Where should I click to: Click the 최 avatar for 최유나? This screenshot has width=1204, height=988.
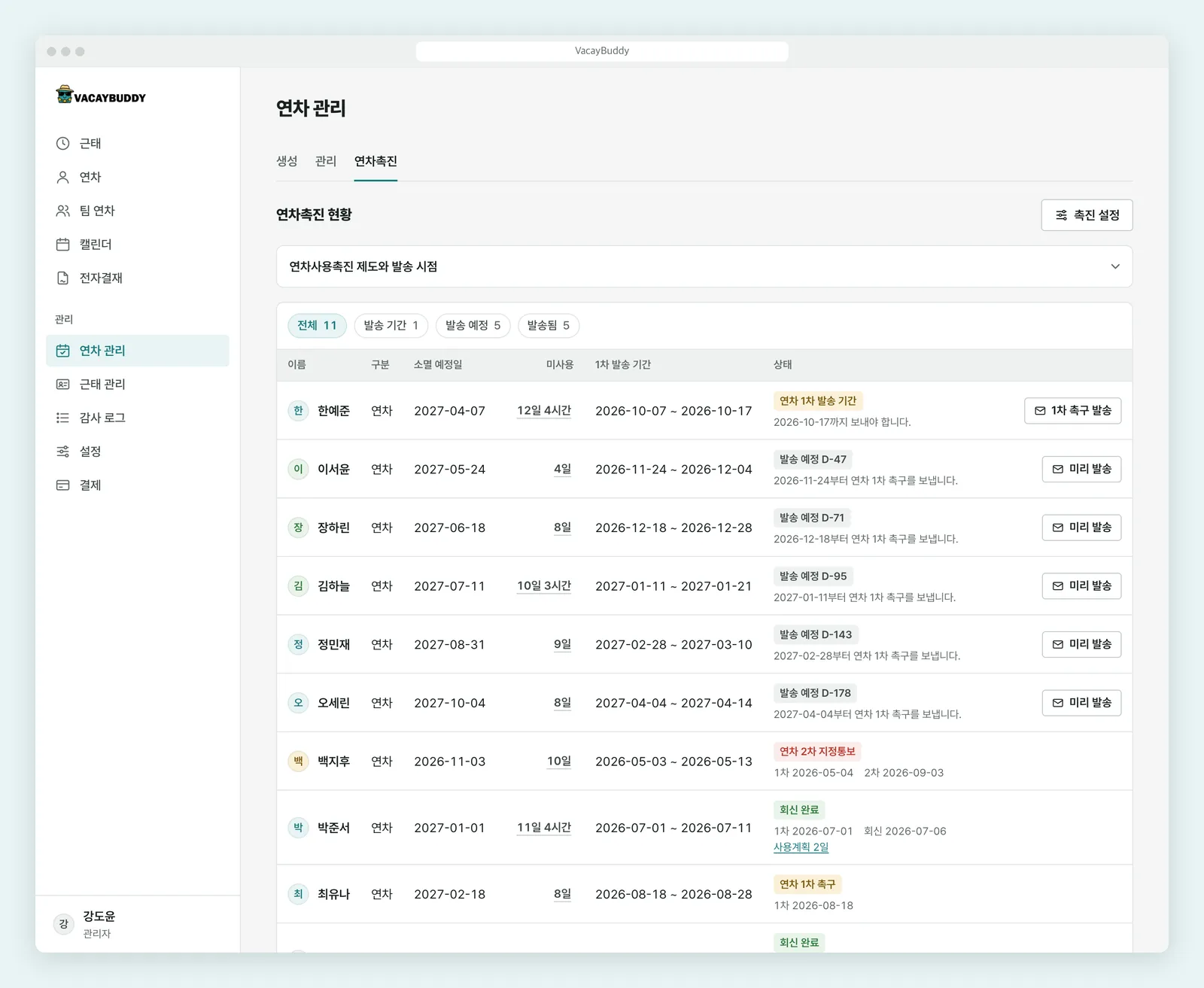(x=299, y=894)
